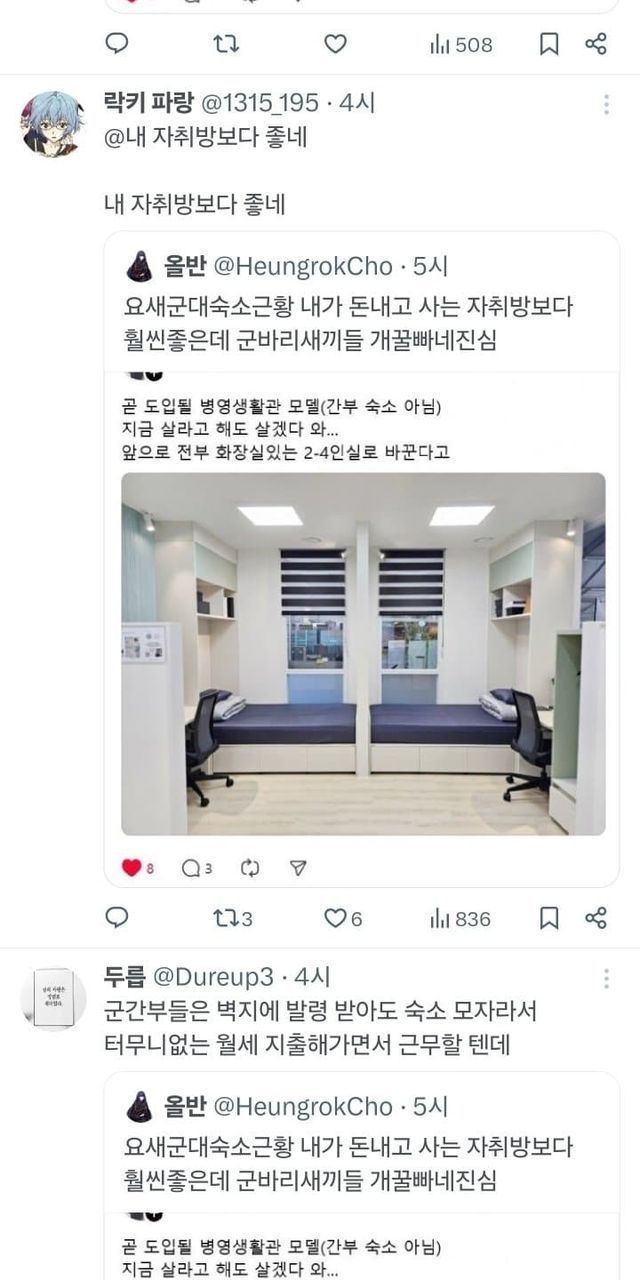The width and height of the screenshot is (640, 1280).
Task: Open view count 508 on top tweet
Action: tap(461, 44)
